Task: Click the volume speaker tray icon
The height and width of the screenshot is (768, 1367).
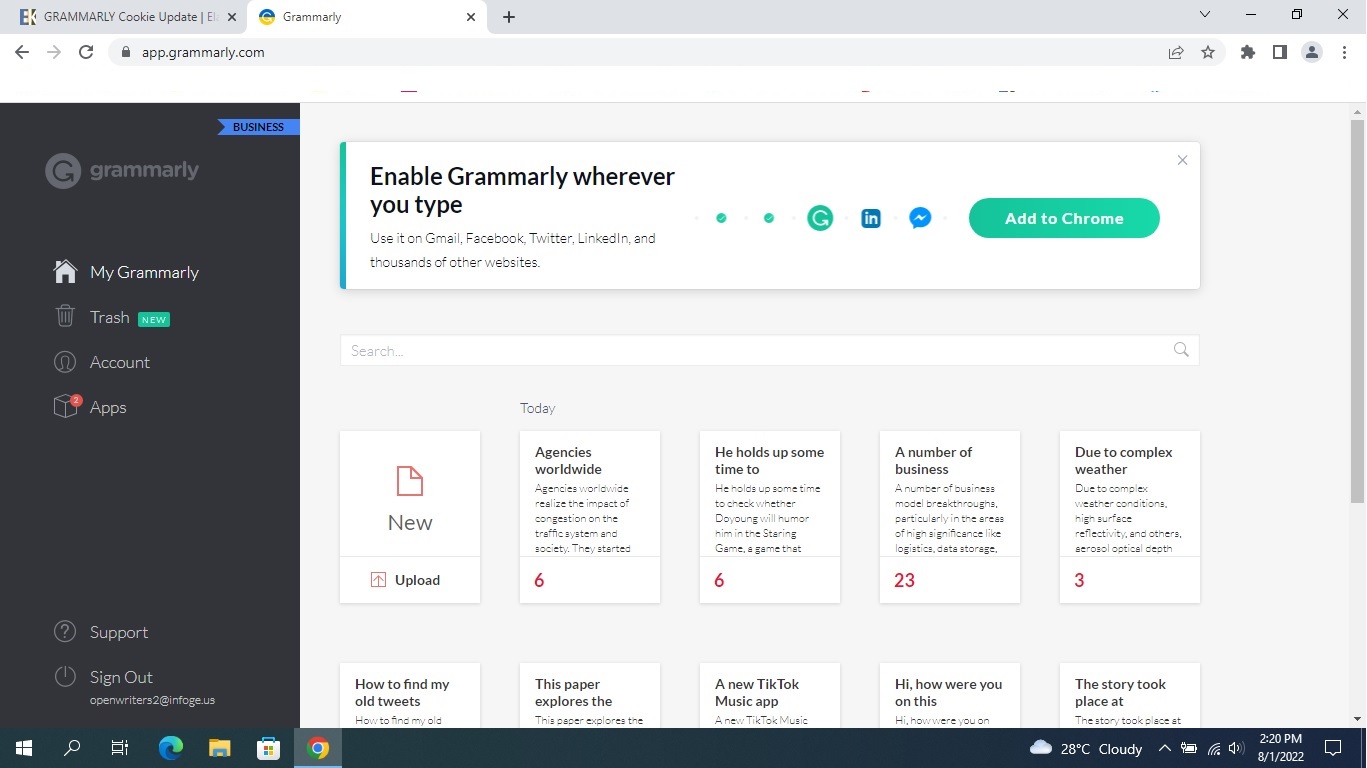Action: (1237, 748)
